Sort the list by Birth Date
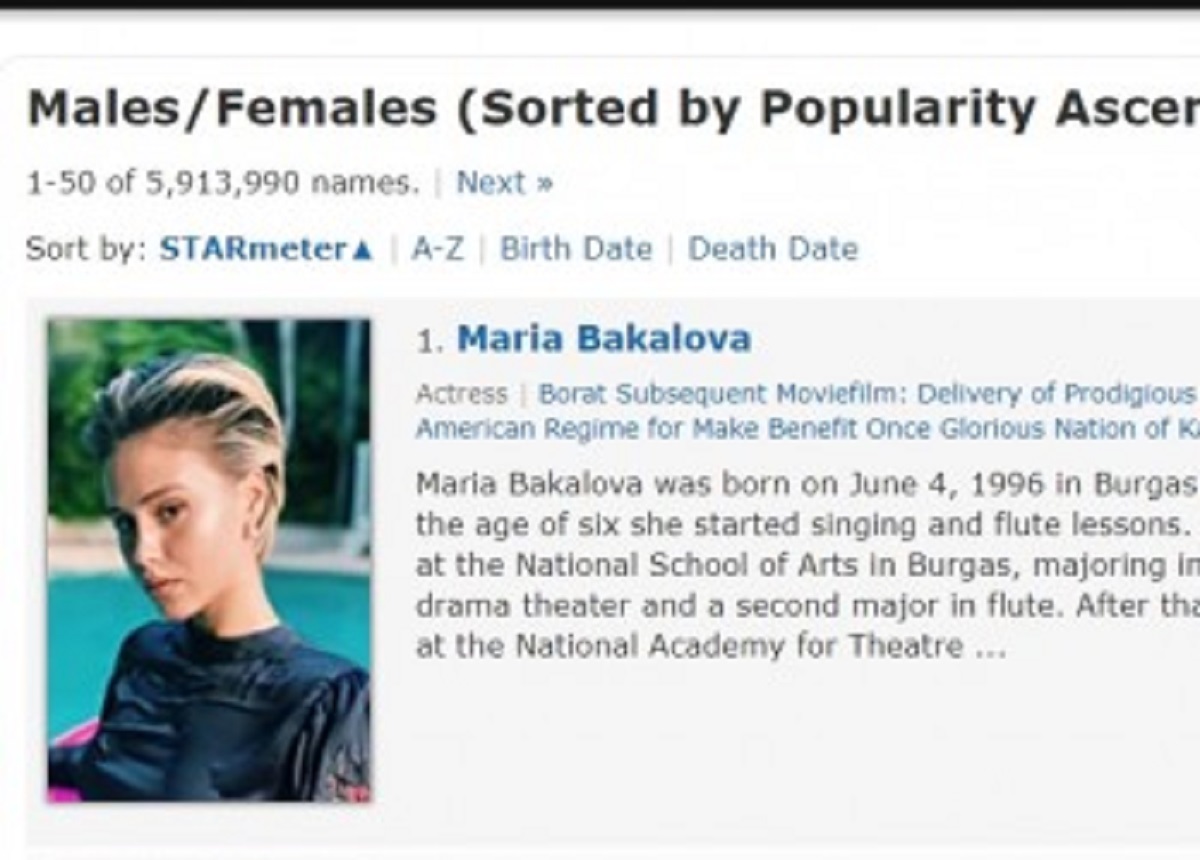Image resolution: width=1200 pixels, height=860 pixels. (576, 249)
